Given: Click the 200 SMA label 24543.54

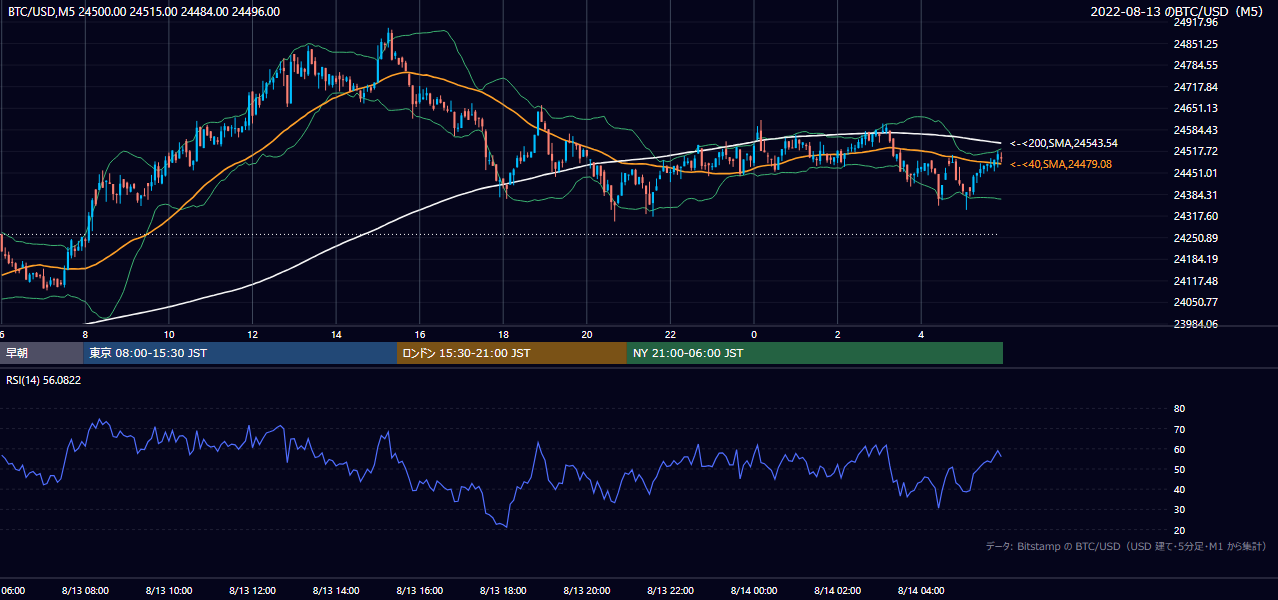Looking at the screenshot, I should [1063, 144].
